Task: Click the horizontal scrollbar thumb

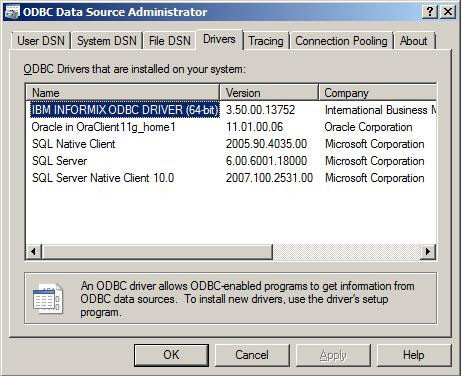Action: pos(157,251)
